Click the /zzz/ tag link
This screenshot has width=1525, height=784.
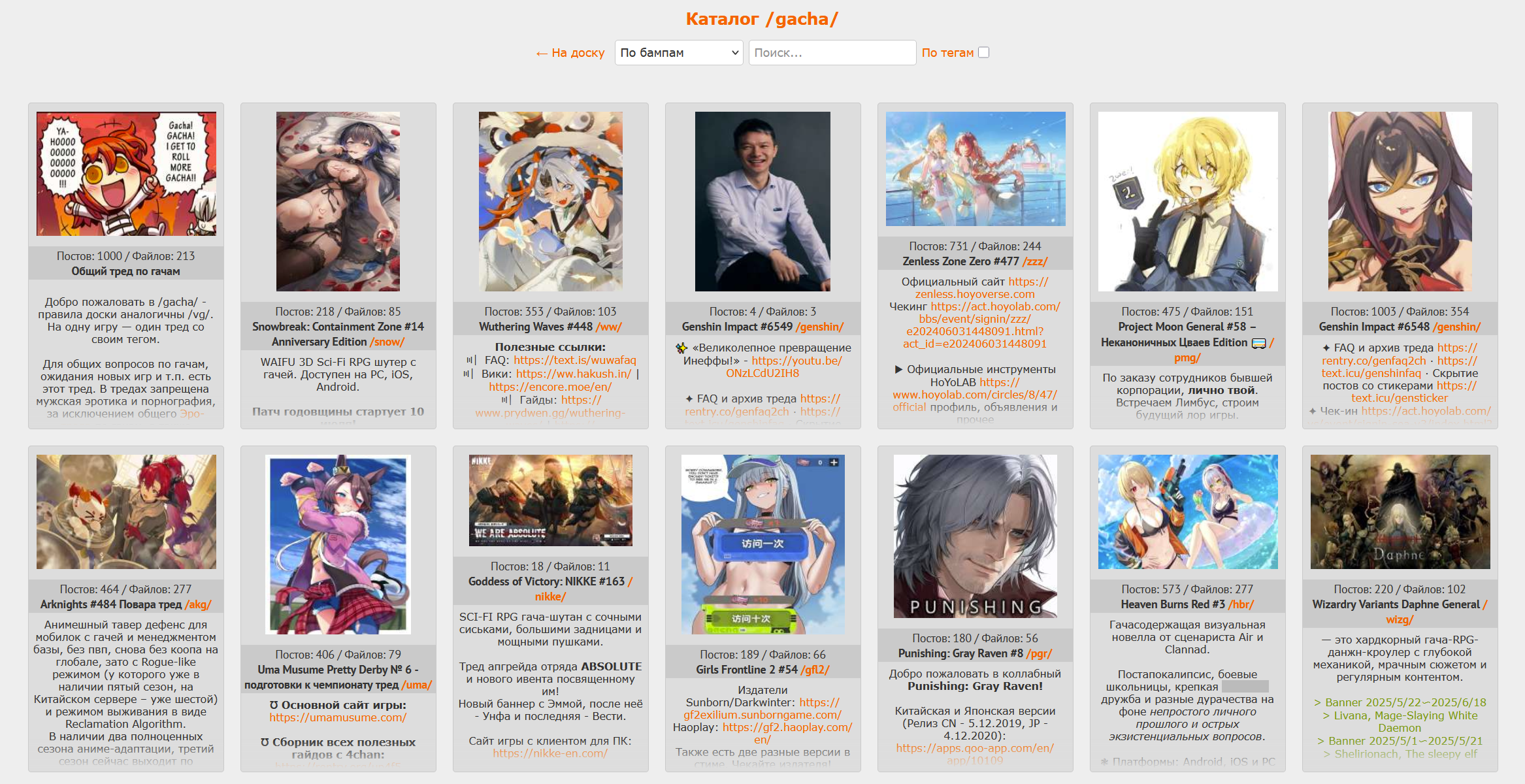(1035, 261)
